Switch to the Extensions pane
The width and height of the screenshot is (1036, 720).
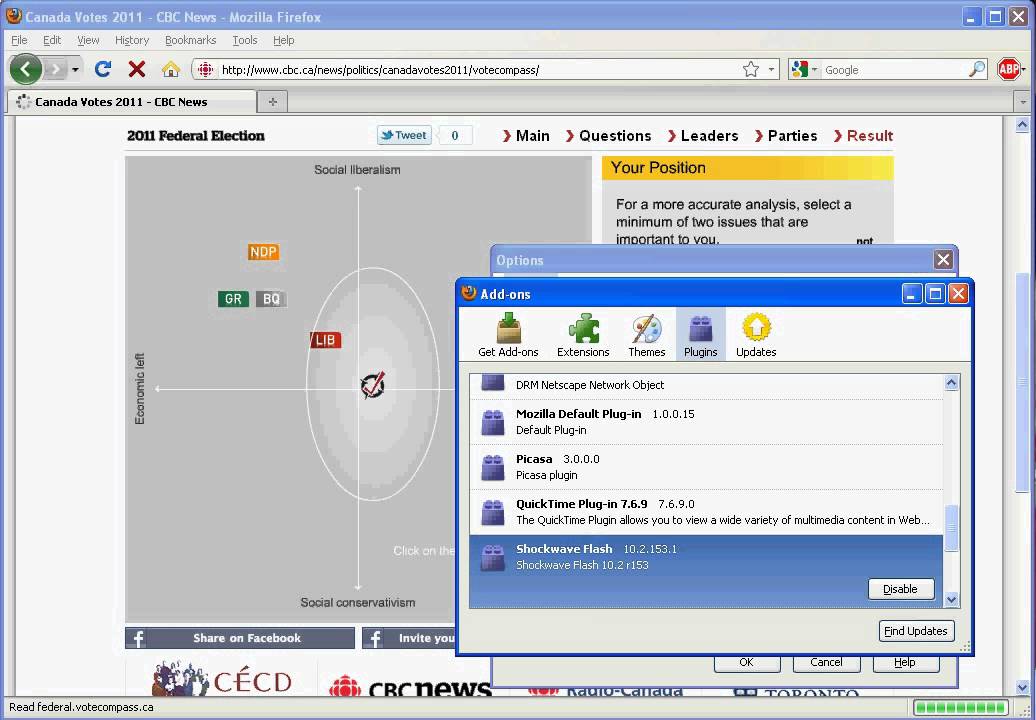pyautogui.click(x=583, y=335)
